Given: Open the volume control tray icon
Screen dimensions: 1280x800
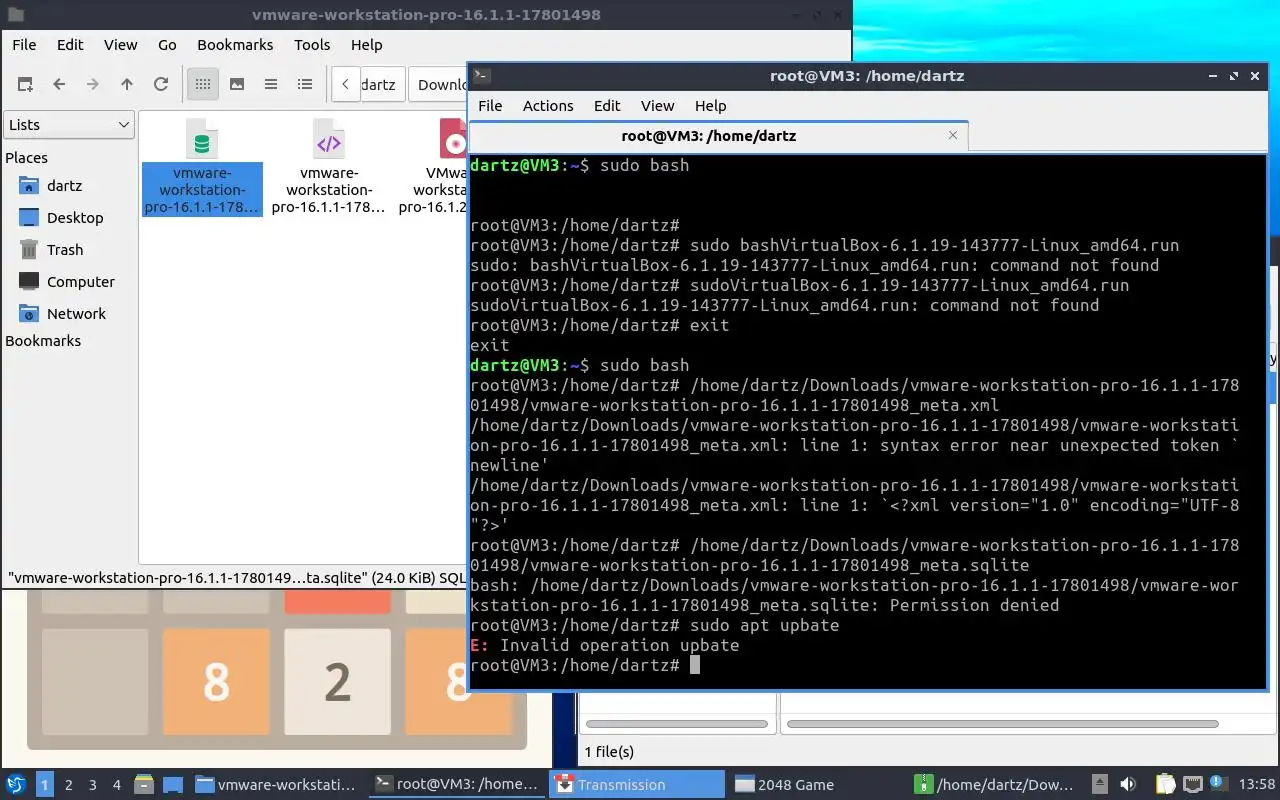Looking at the screenshot, I should [x=1128, y=785].
